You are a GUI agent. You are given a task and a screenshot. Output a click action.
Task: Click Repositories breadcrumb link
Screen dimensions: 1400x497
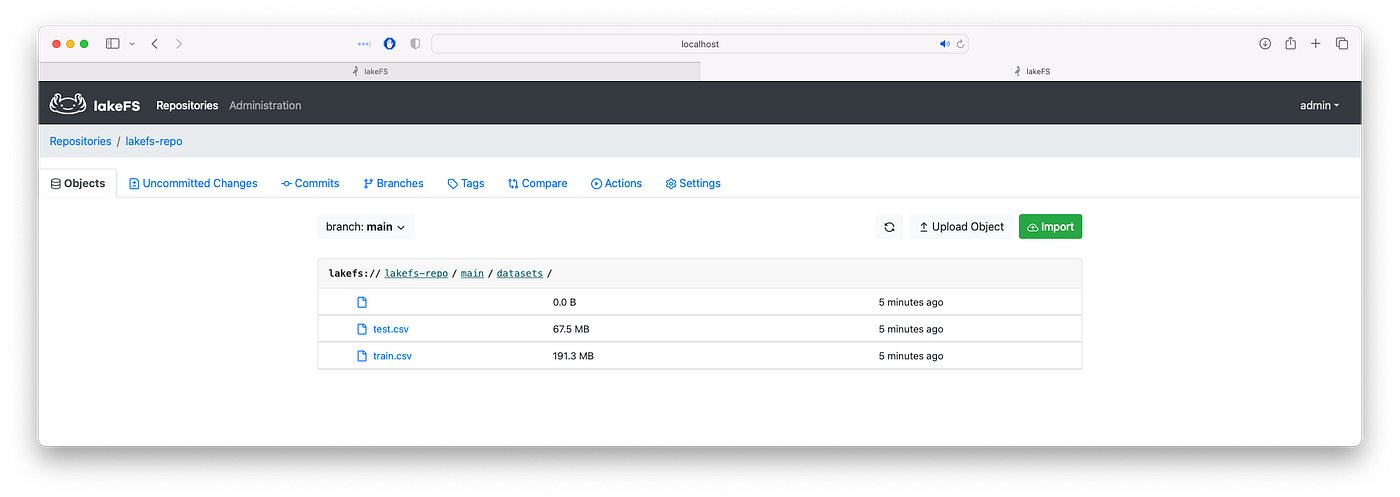tap(81, 141)
